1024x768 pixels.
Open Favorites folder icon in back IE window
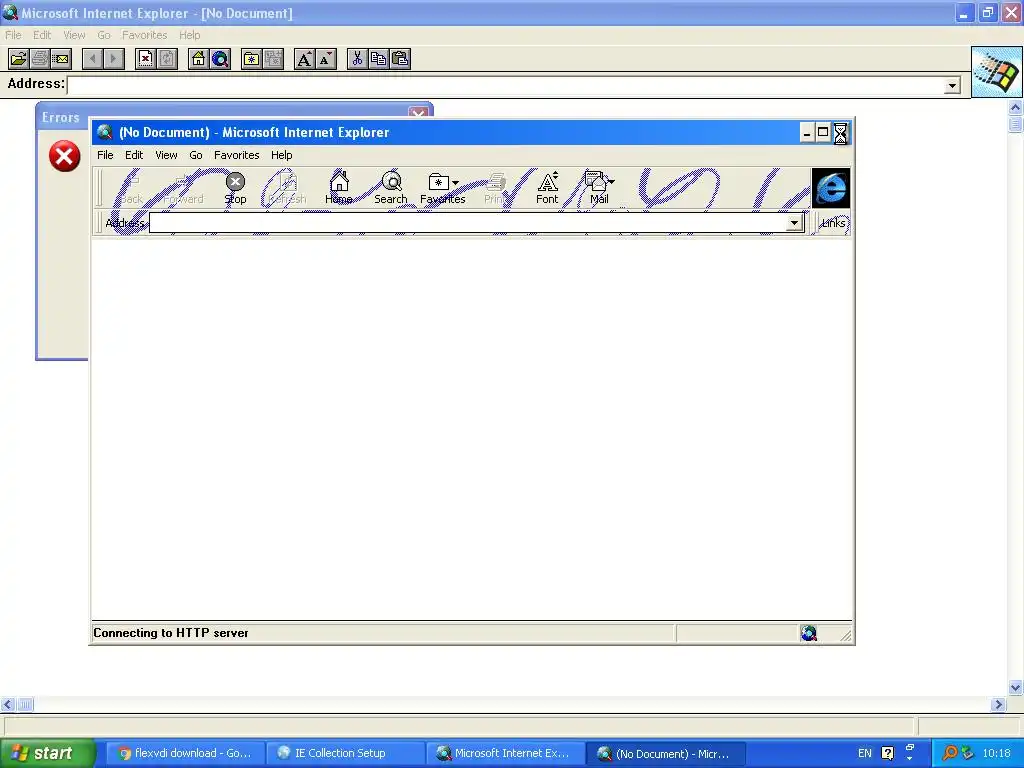point(251,59)
